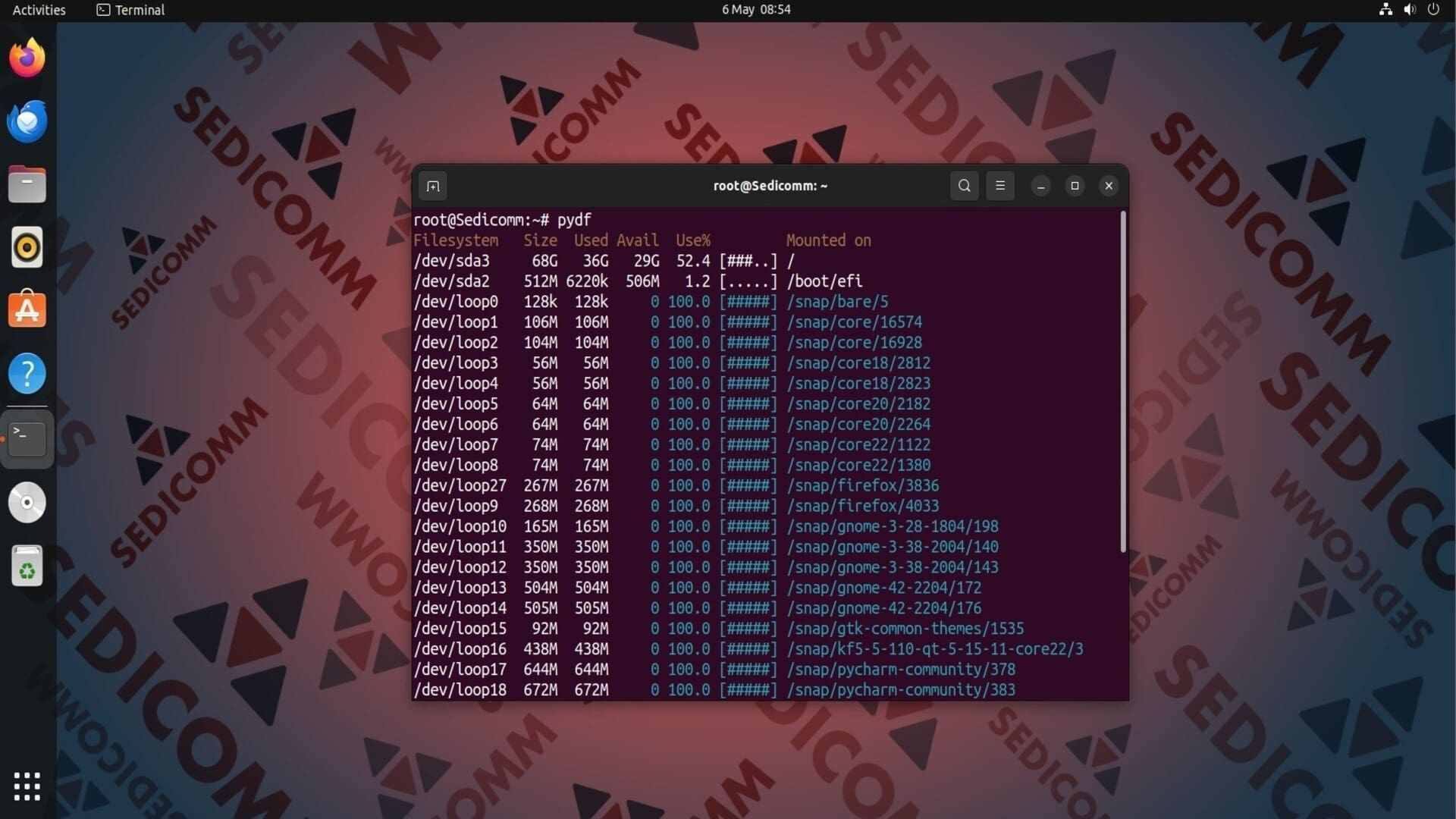Click the pydf command on the prompt line
Viewport: 1456px width, 819px height.
tap(574, 220)
